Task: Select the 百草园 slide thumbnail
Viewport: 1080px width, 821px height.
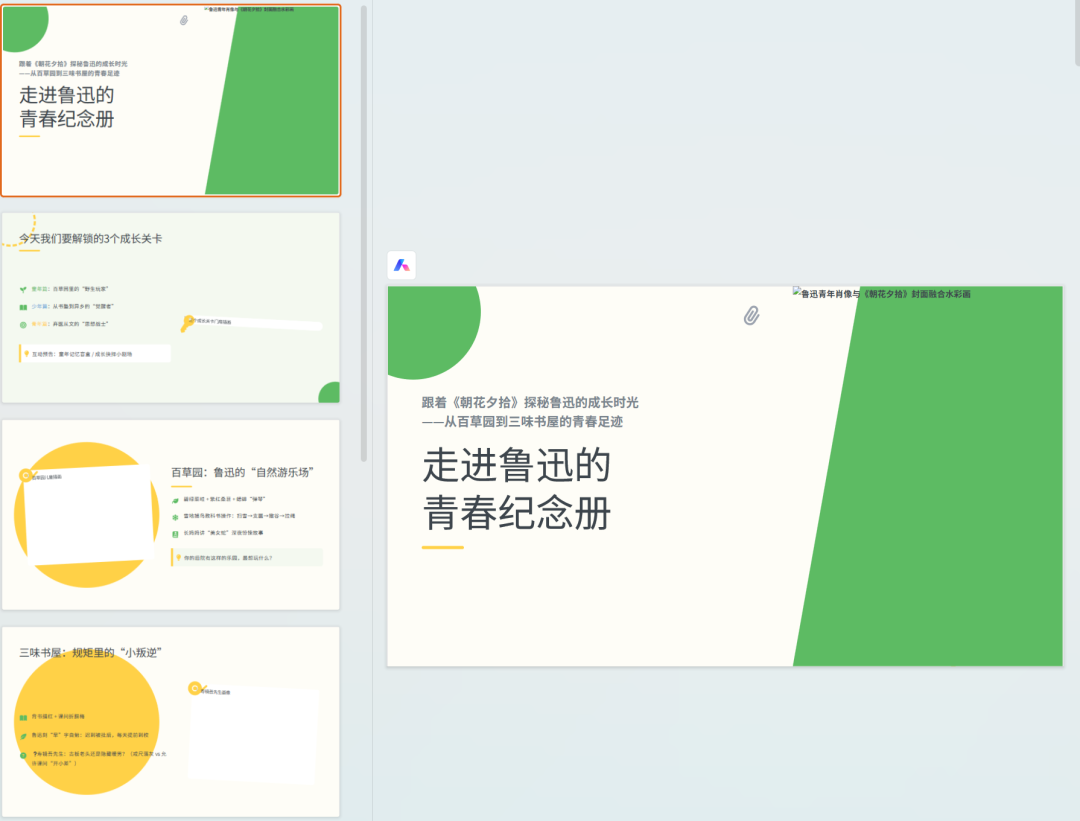Action: 170,513
